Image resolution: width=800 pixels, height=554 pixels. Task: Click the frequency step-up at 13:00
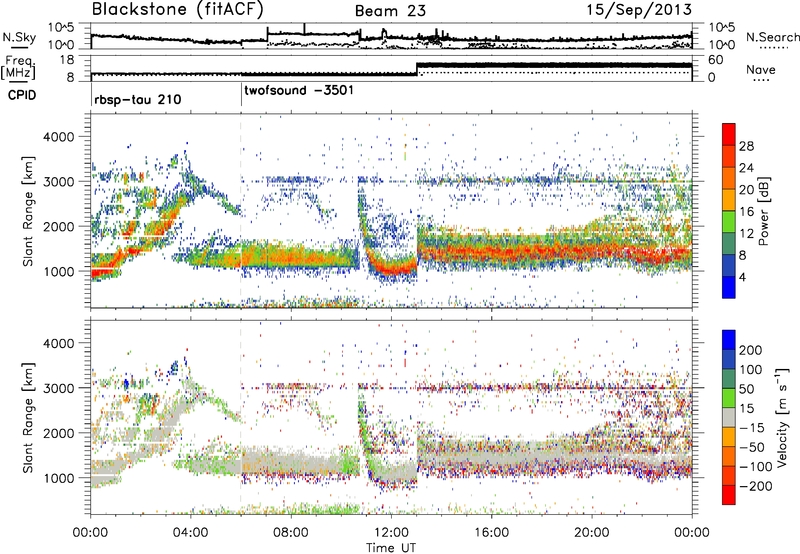(417, 69)
